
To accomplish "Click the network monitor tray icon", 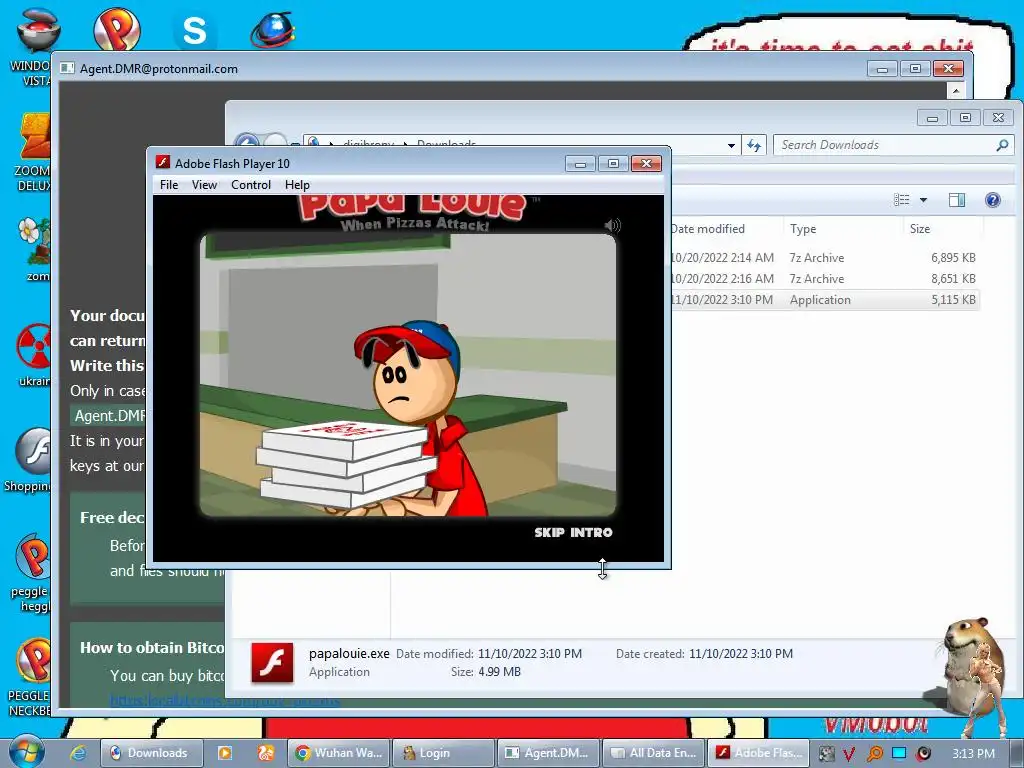I will (x=899, y=753).
